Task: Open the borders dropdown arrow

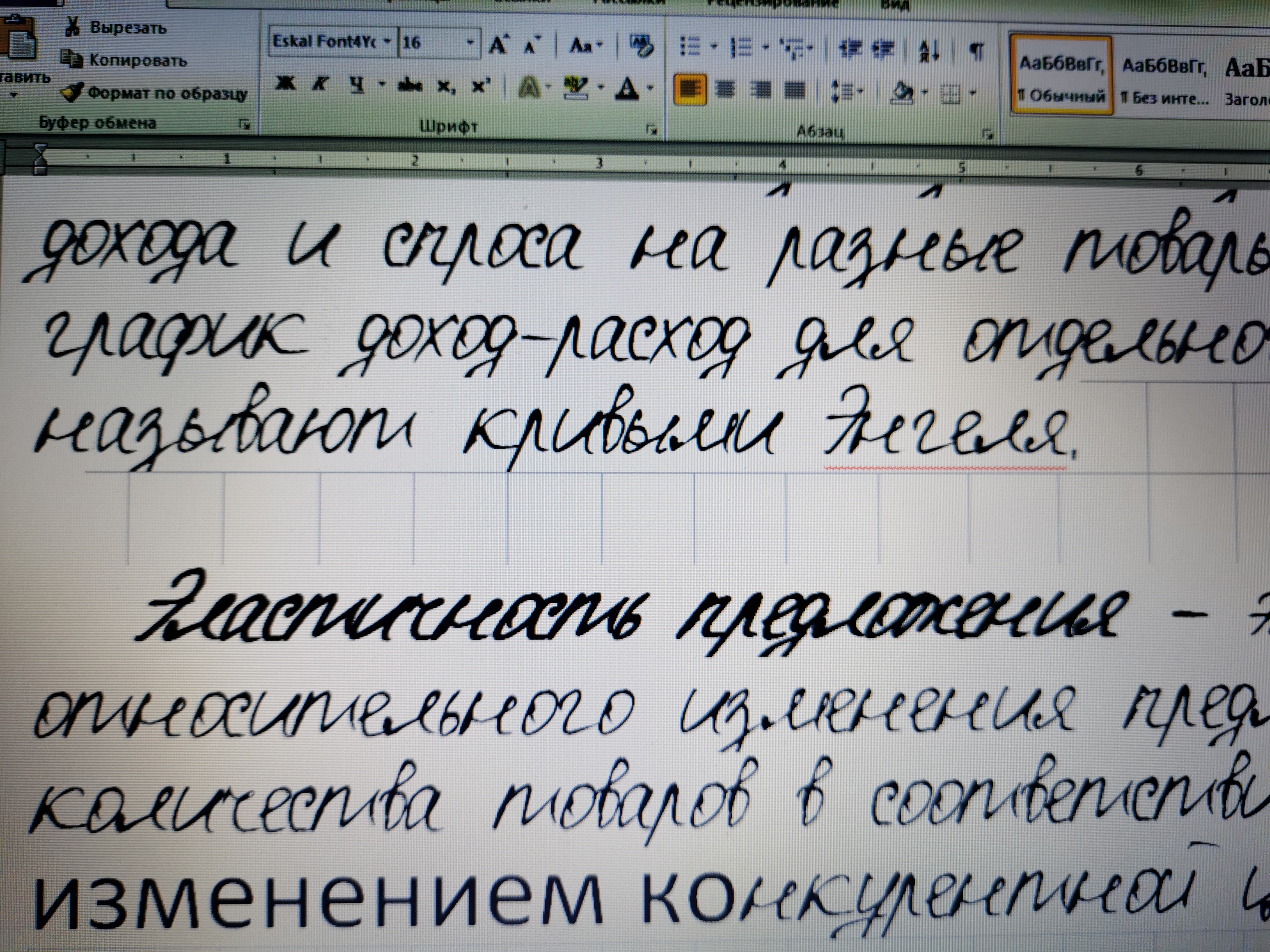Action: tap(973, 94)
